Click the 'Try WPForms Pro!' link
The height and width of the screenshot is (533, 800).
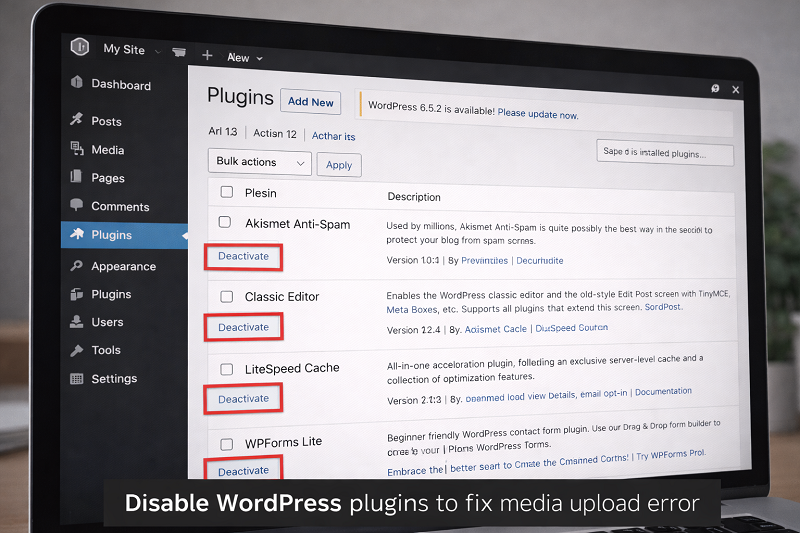coord(670,454)
